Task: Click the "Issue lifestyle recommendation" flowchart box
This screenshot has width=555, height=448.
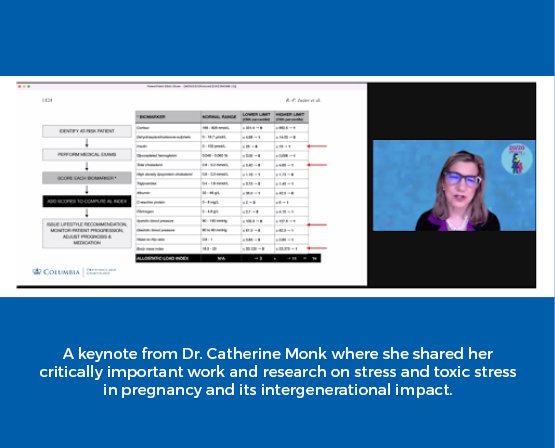Action: tap(87, 234)
